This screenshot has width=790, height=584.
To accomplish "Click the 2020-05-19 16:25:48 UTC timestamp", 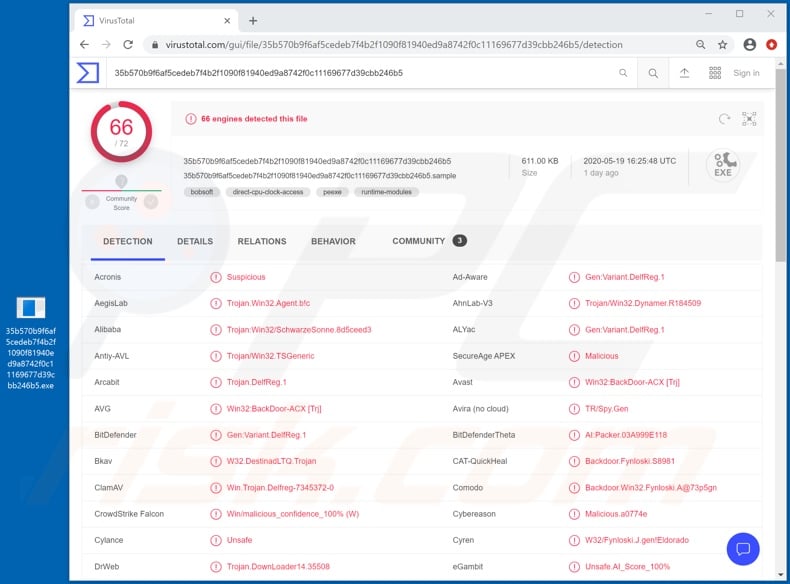I will coord(630,161).
